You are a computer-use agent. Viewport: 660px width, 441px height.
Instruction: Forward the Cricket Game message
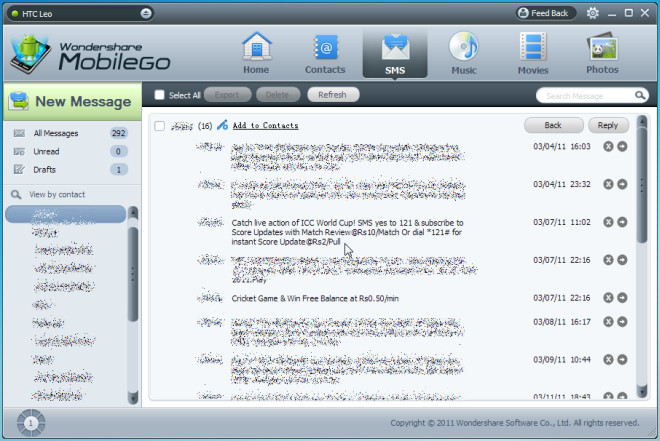622,298
